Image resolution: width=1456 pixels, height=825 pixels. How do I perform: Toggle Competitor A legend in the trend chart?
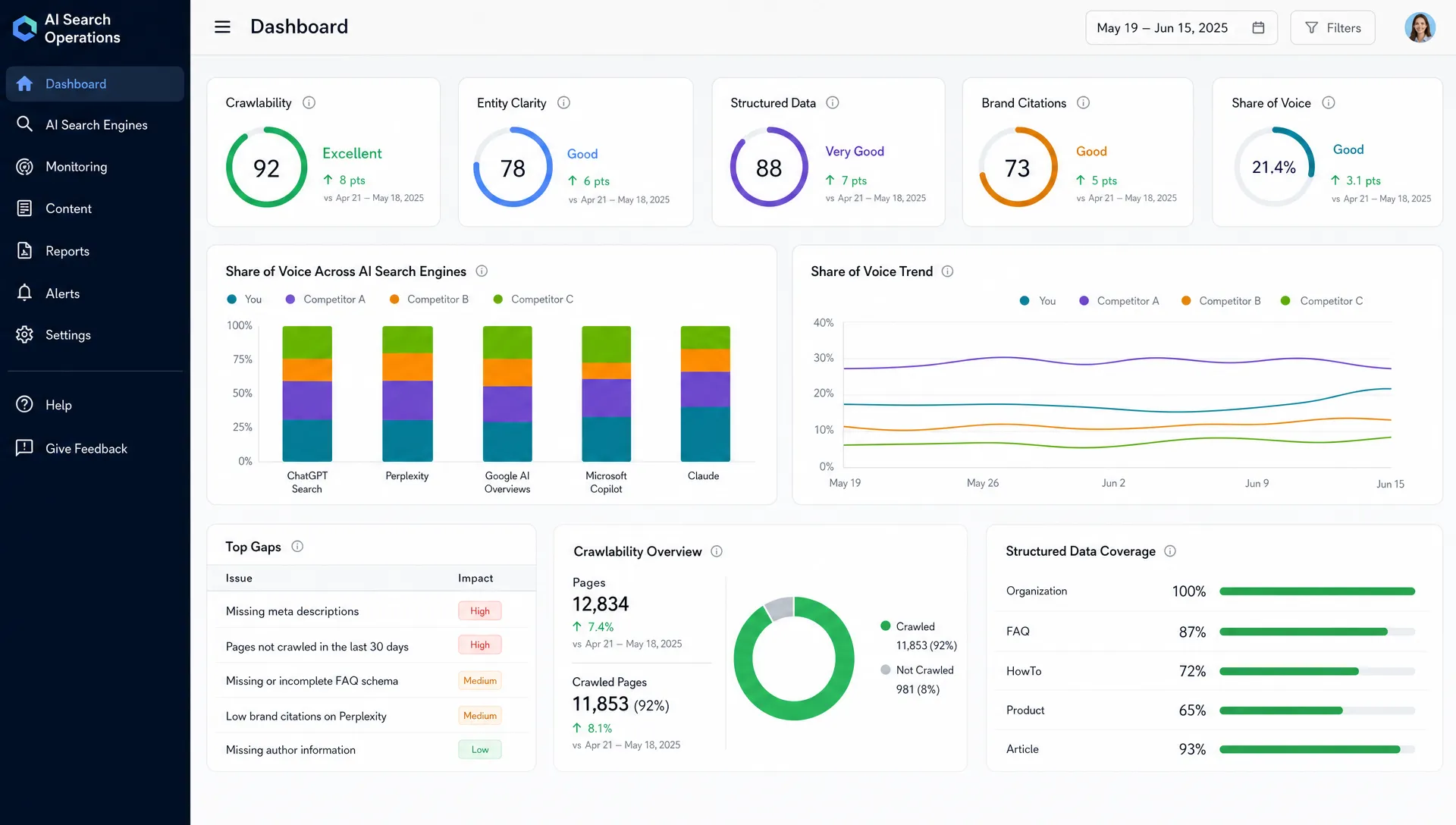1119,301
